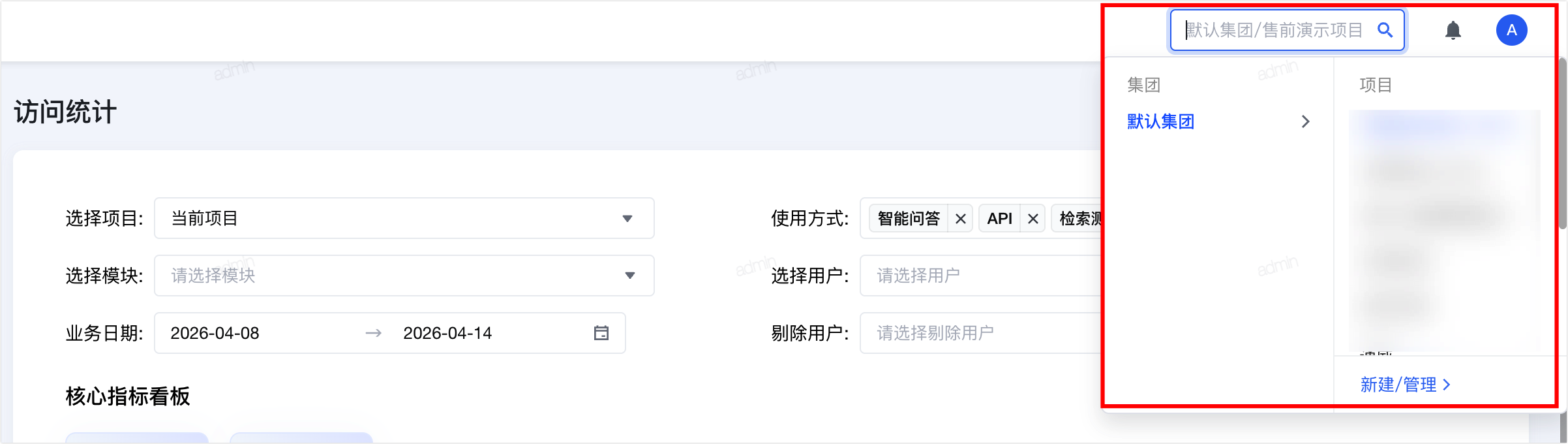The width and height of the screenshot is (1568, 444).
Task: Click the 新建/管理 link
Action: click(1405, 385)
